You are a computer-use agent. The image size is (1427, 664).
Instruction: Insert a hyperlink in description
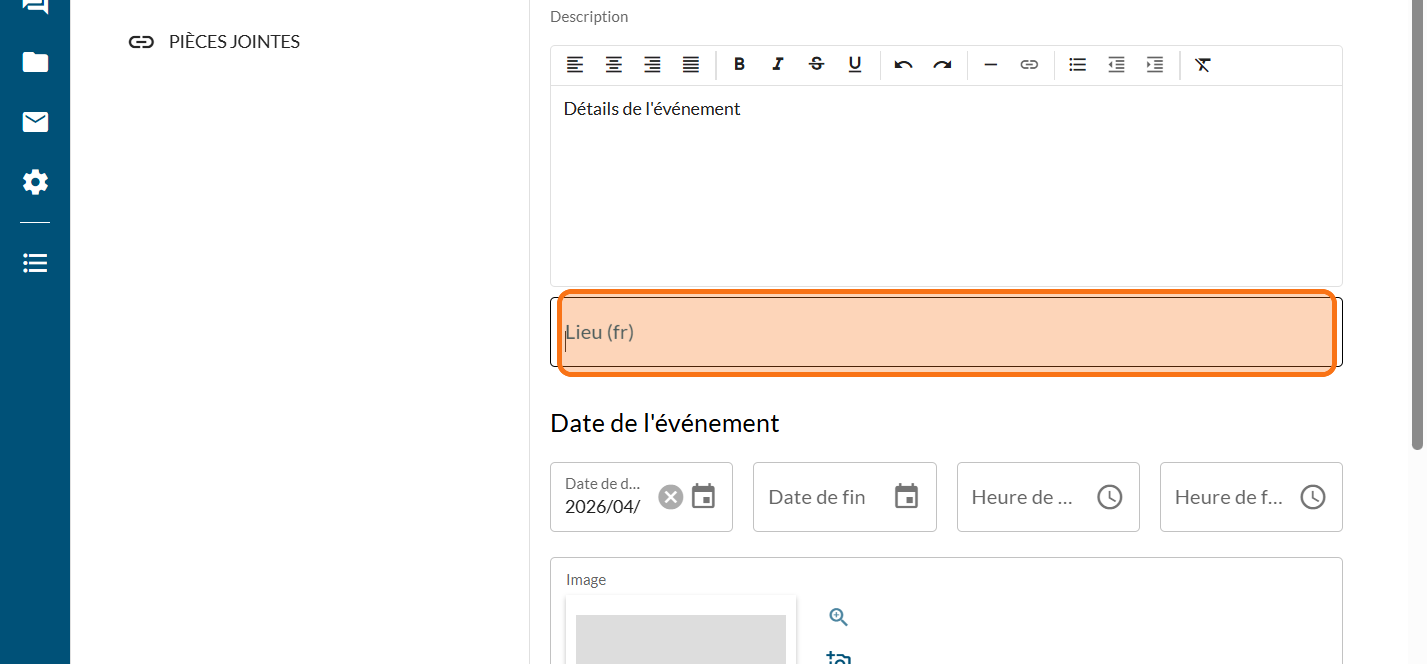coord(1029,65)
